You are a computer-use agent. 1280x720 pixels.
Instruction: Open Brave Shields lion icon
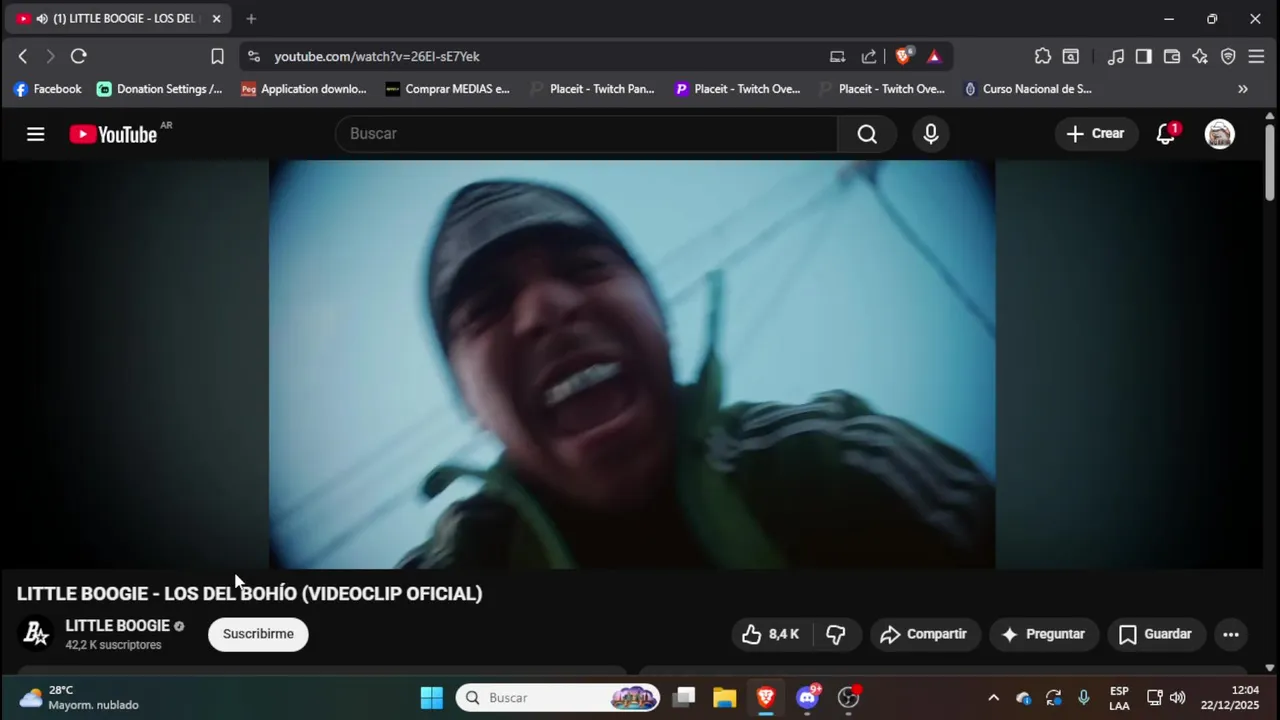click(903, 56)
